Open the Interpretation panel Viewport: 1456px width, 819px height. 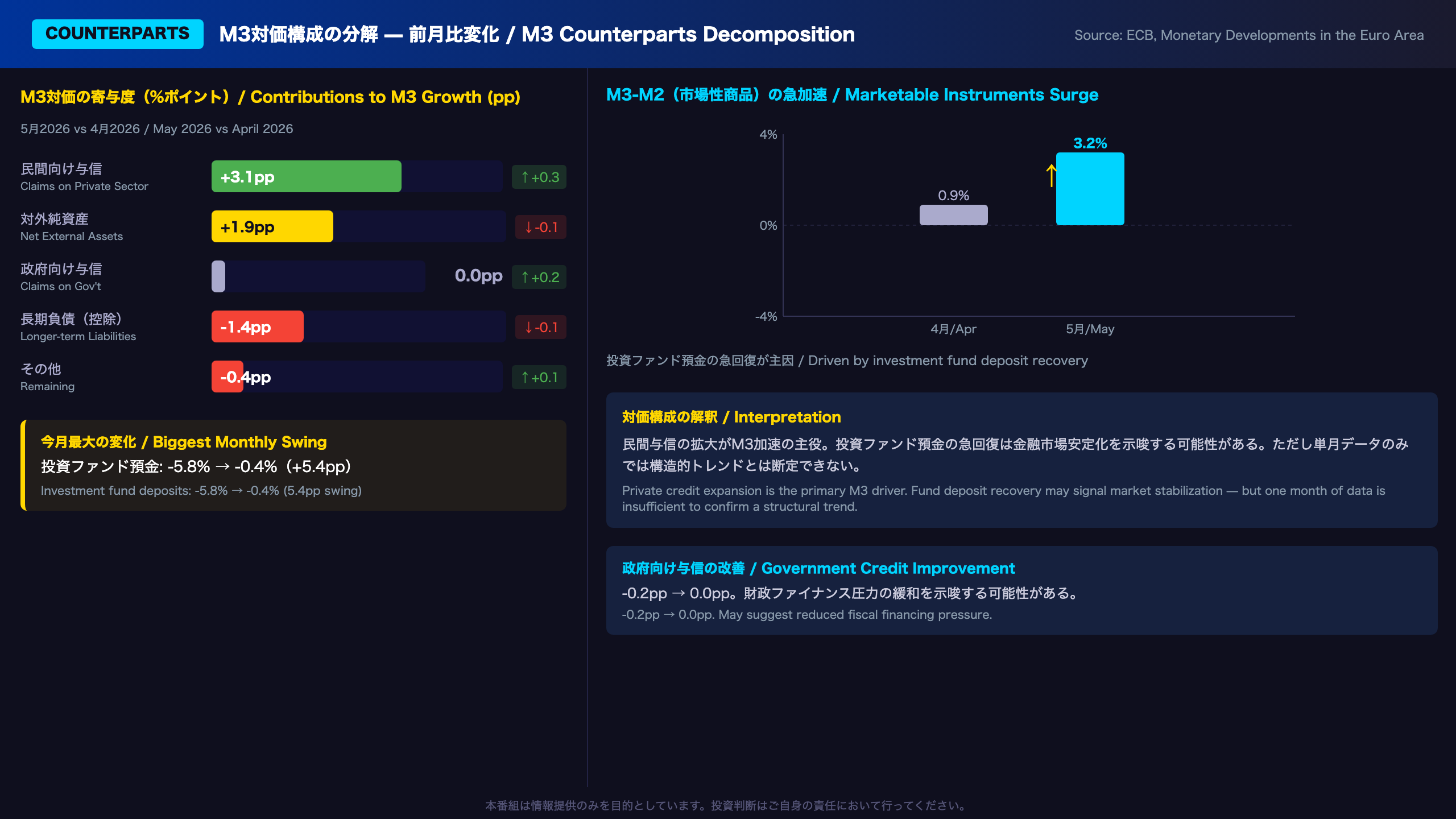coord(1022,460)
